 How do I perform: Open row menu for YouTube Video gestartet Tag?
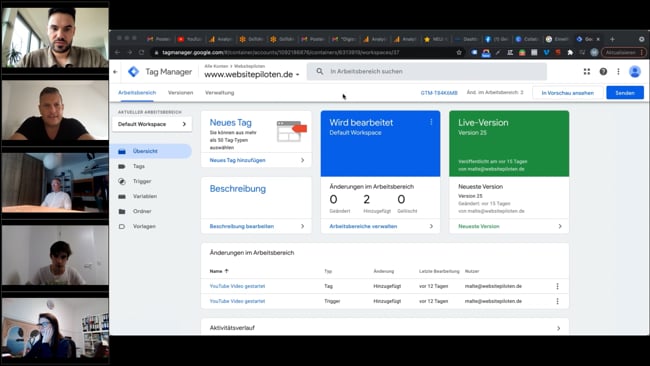(557, 286)
